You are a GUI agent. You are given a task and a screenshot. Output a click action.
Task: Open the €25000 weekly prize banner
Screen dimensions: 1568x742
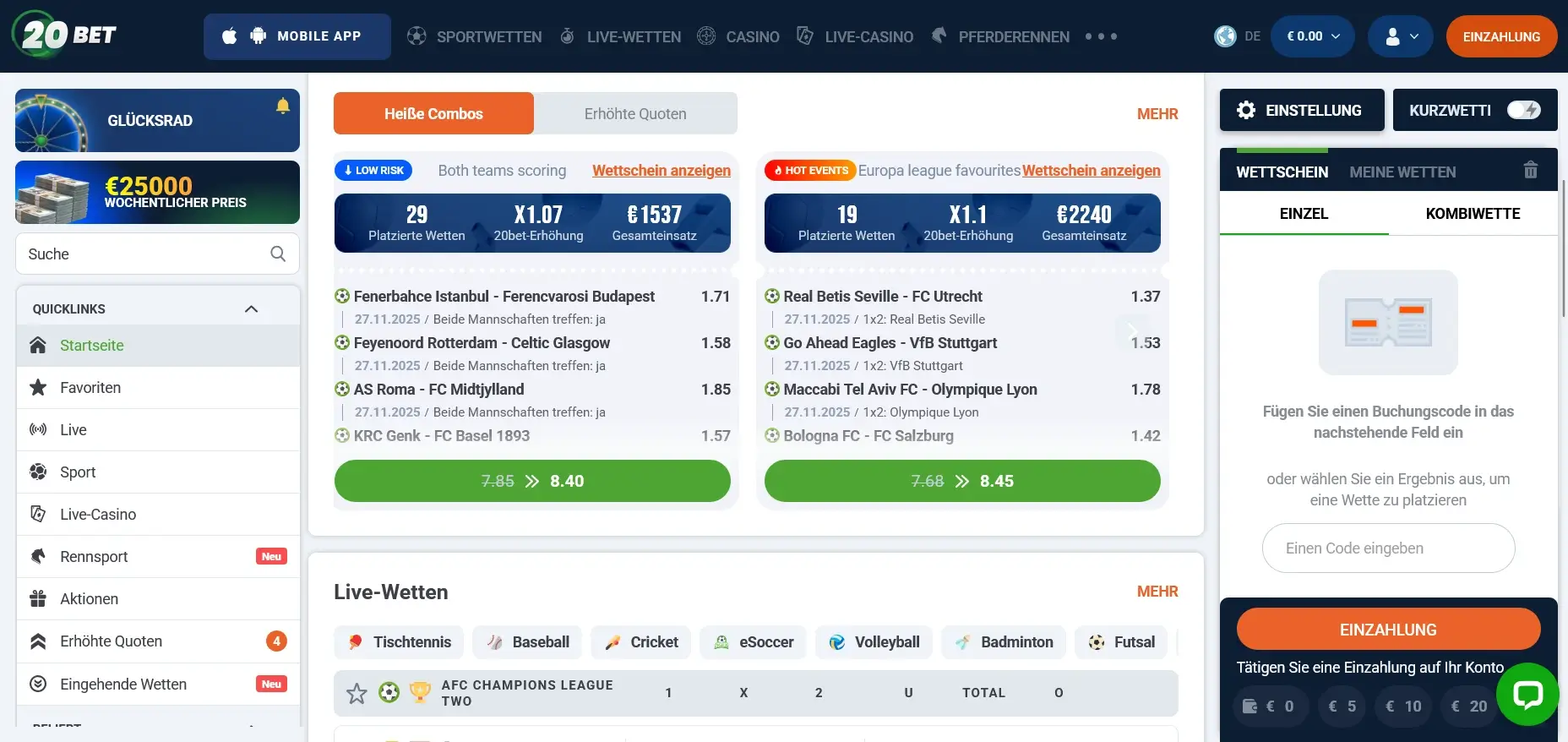point(157,192)
